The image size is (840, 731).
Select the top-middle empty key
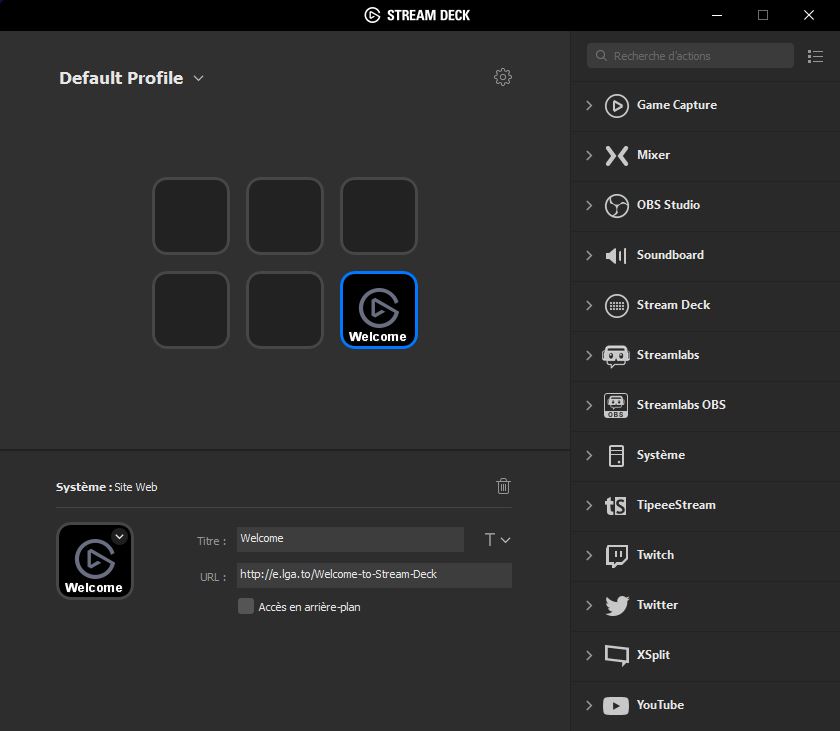click(284, 216)
